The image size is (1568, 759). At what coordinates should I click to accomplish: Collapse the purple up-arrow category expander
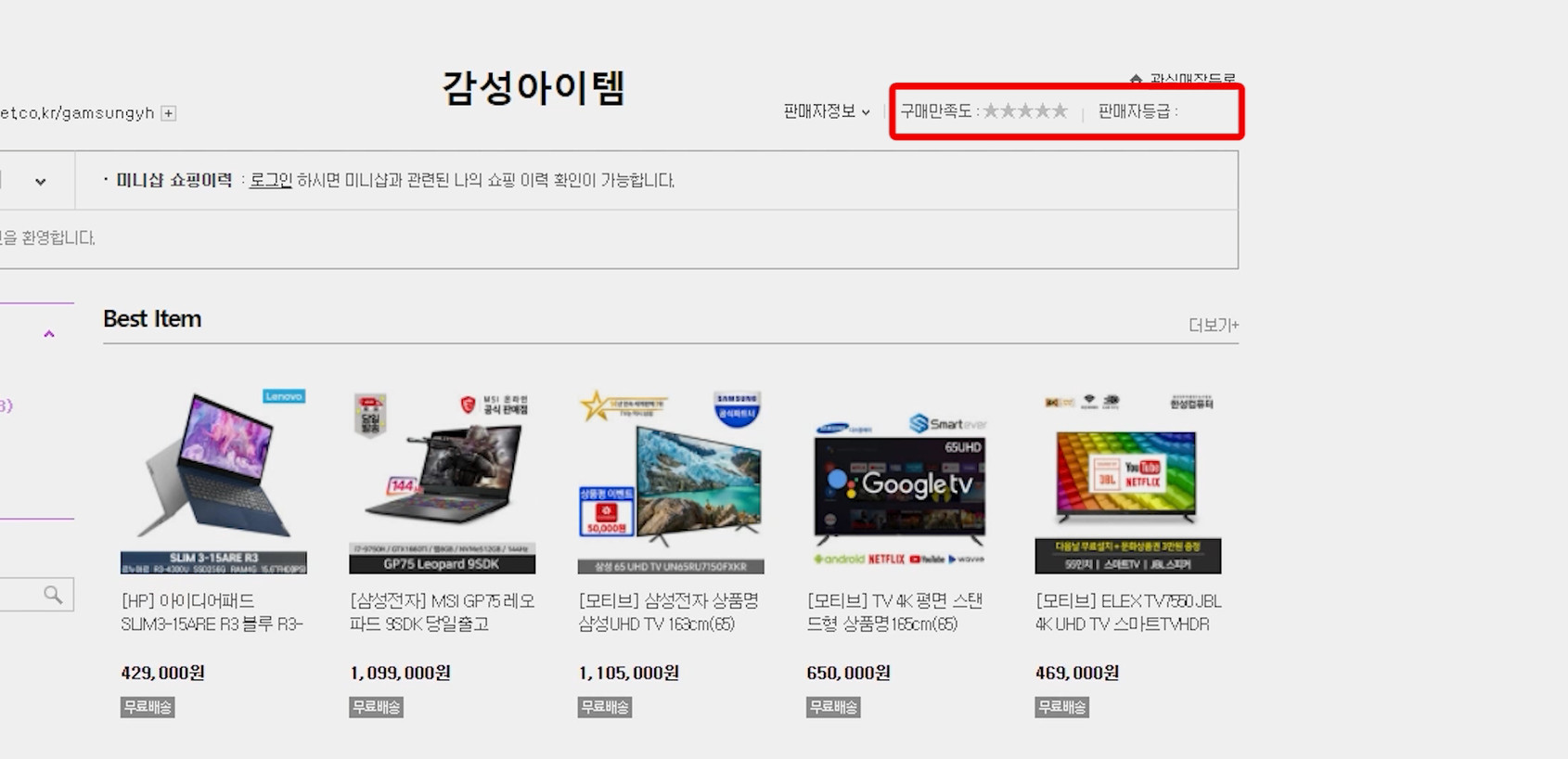pos(49,334)
